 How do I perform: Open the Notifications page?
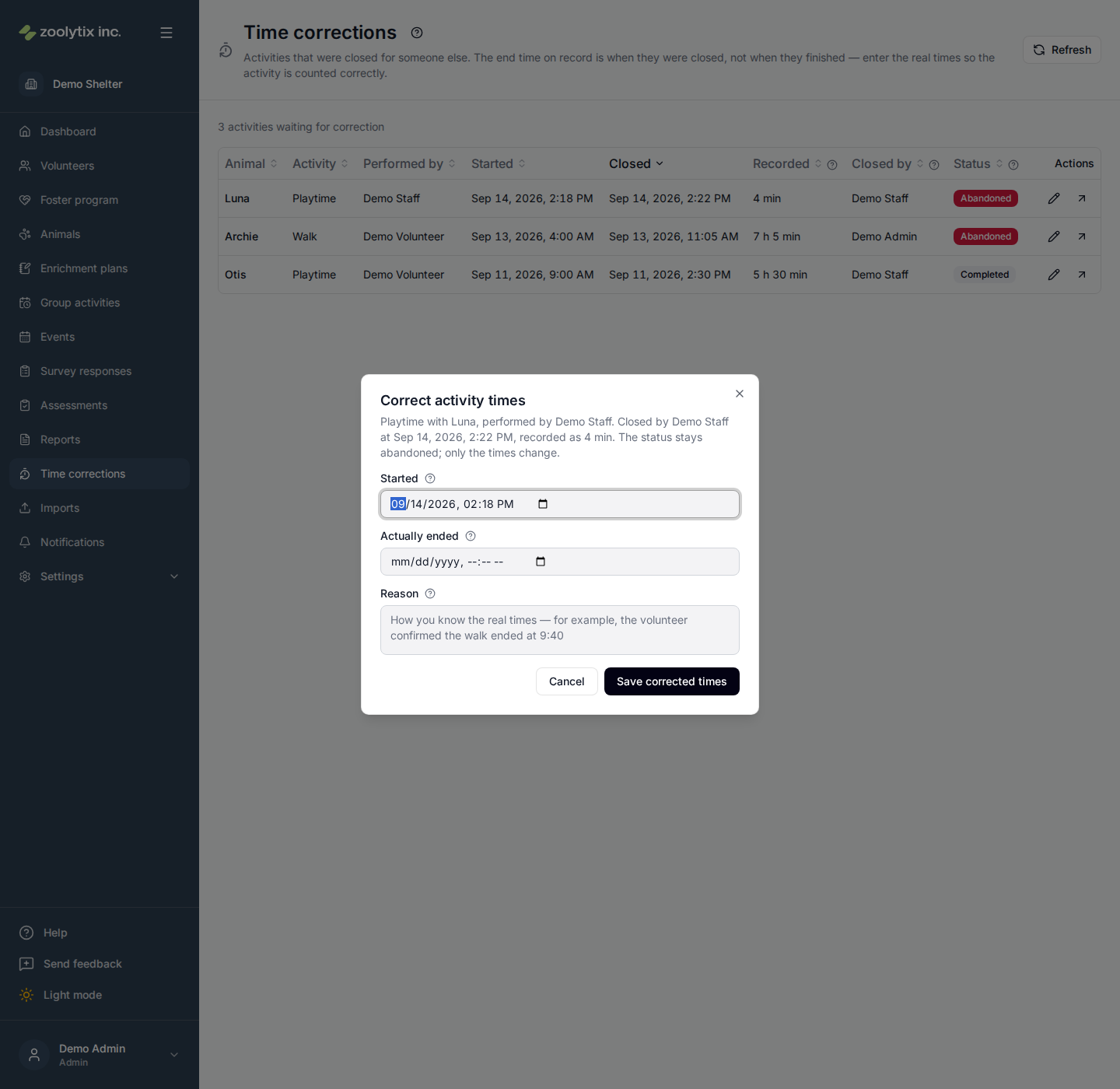(100, 542)
